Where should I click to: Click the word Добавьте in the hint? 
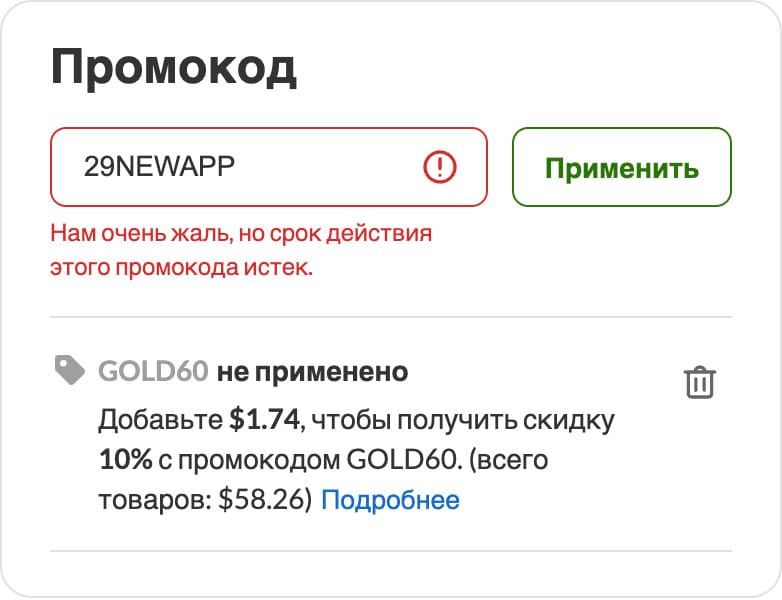160,420
